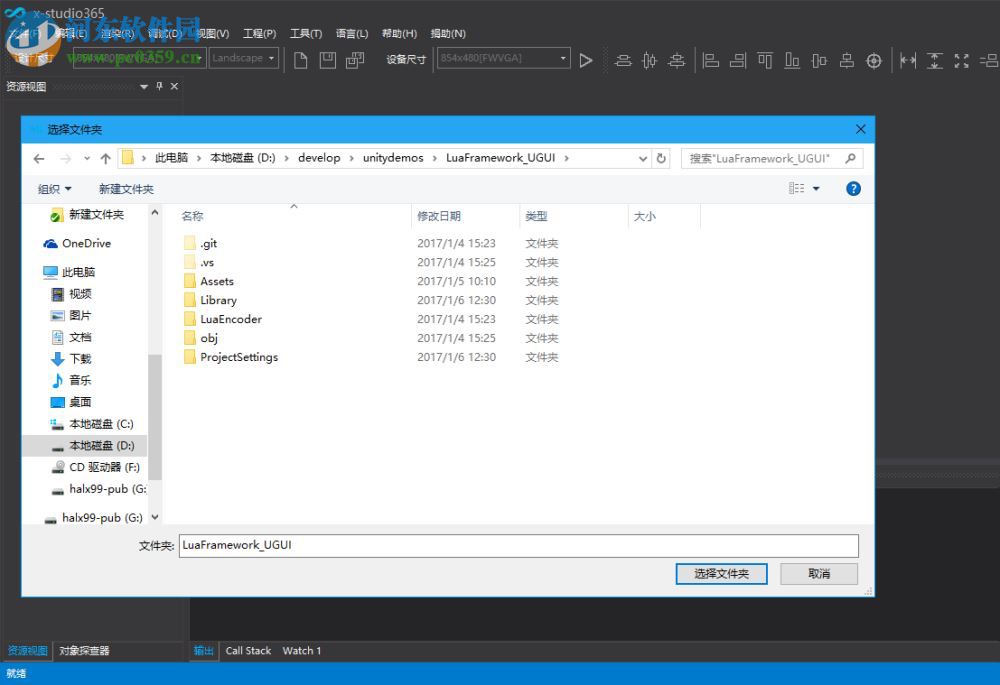Select the Assets folder in file list

216,281
